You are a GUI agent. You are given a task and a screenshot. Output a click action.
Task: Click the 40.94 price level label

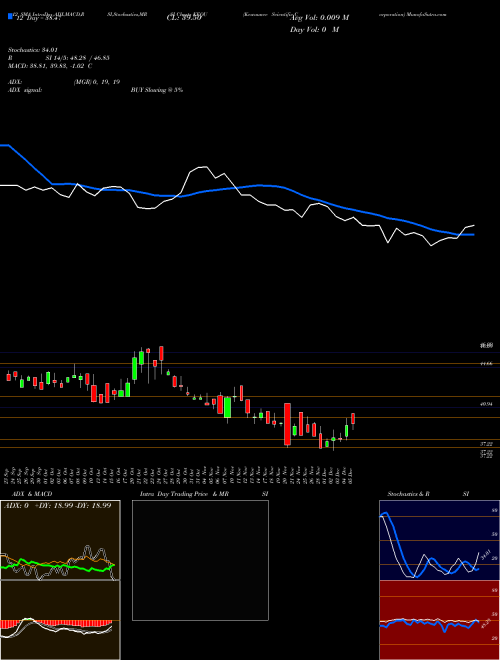tap(486, 404)
